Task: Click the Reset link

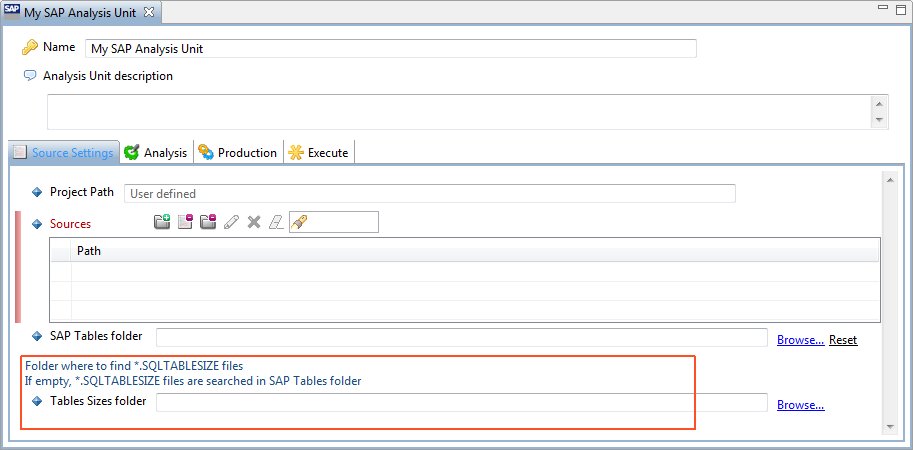Action: tap(843, 340)
